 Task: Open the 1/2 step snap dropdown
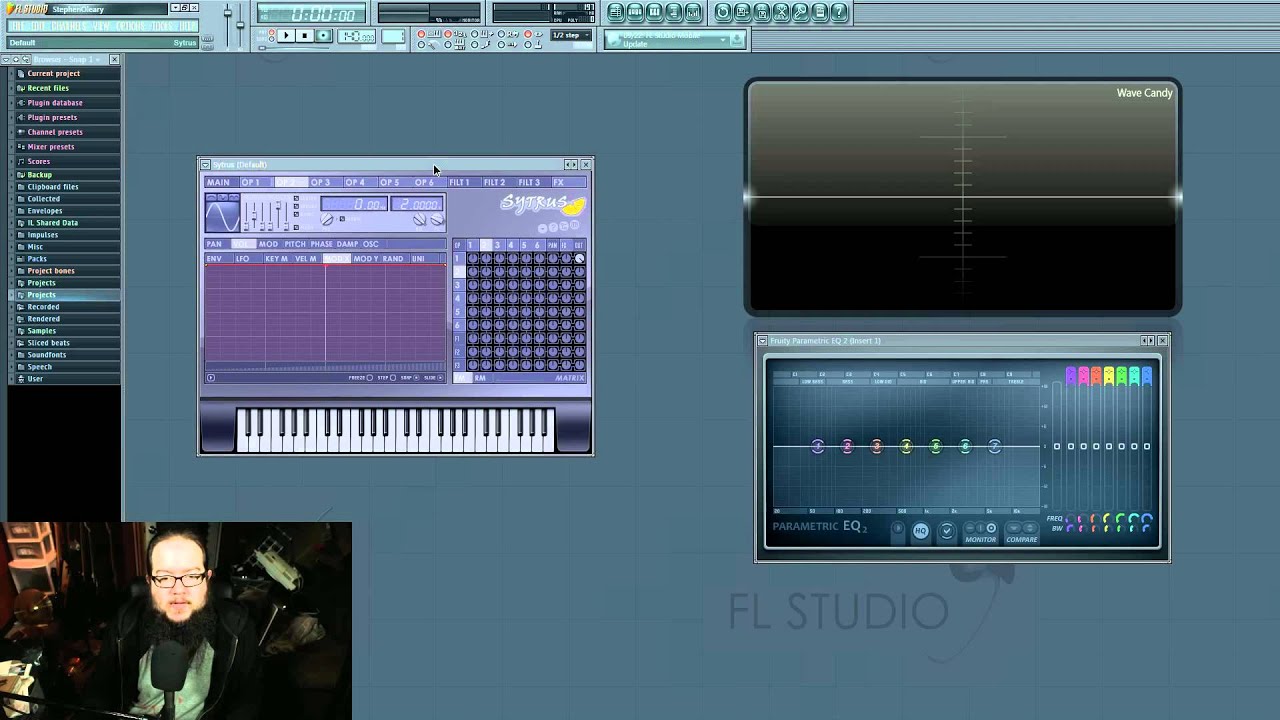(x=573, y=36)
